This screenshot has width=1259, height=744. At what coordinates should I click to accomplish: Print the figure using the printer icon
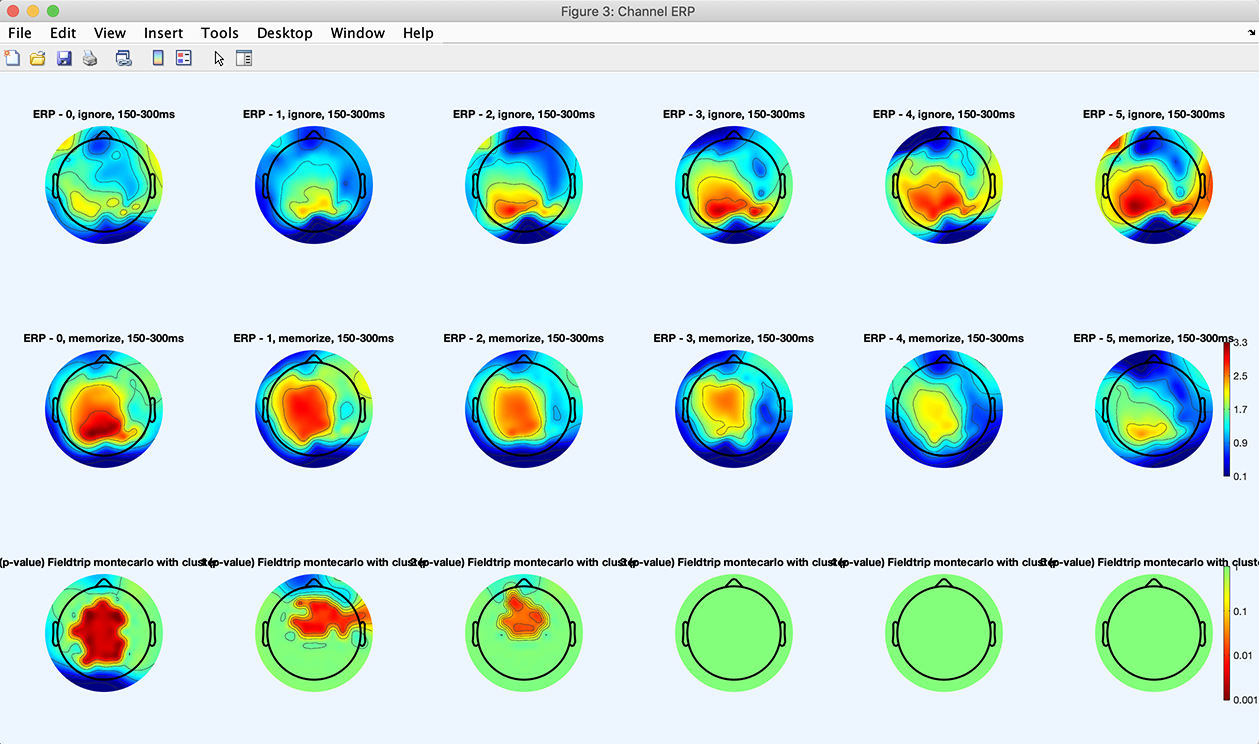90,58
